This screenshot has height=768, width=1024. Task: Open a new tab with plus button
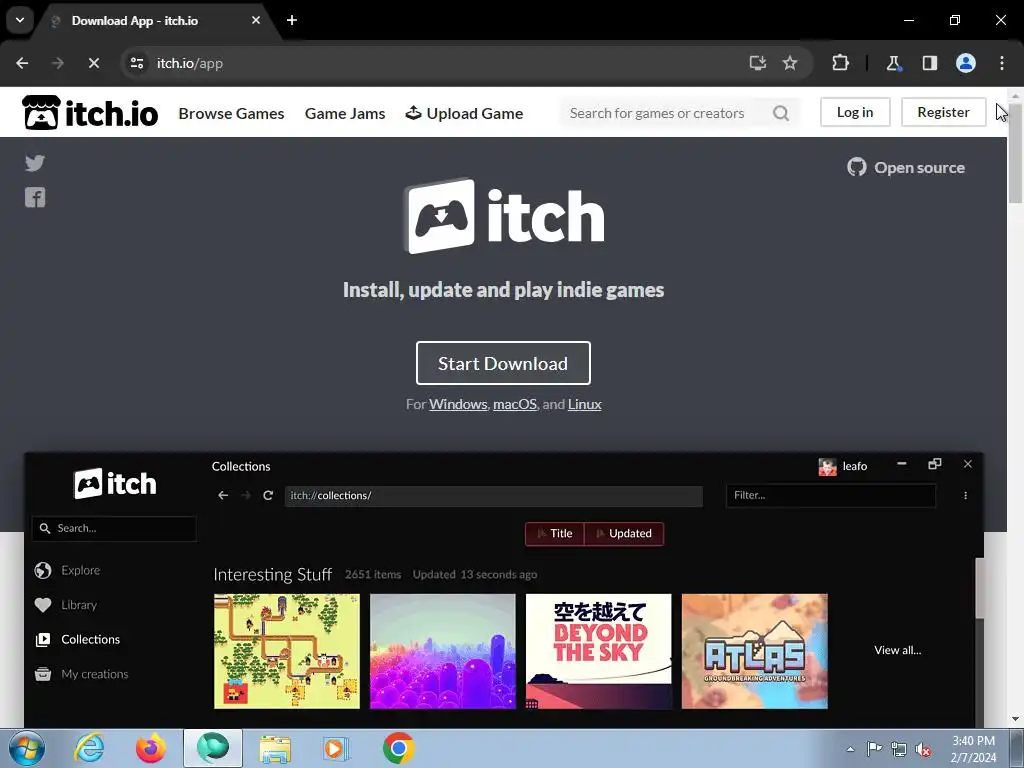pos(292,20)
